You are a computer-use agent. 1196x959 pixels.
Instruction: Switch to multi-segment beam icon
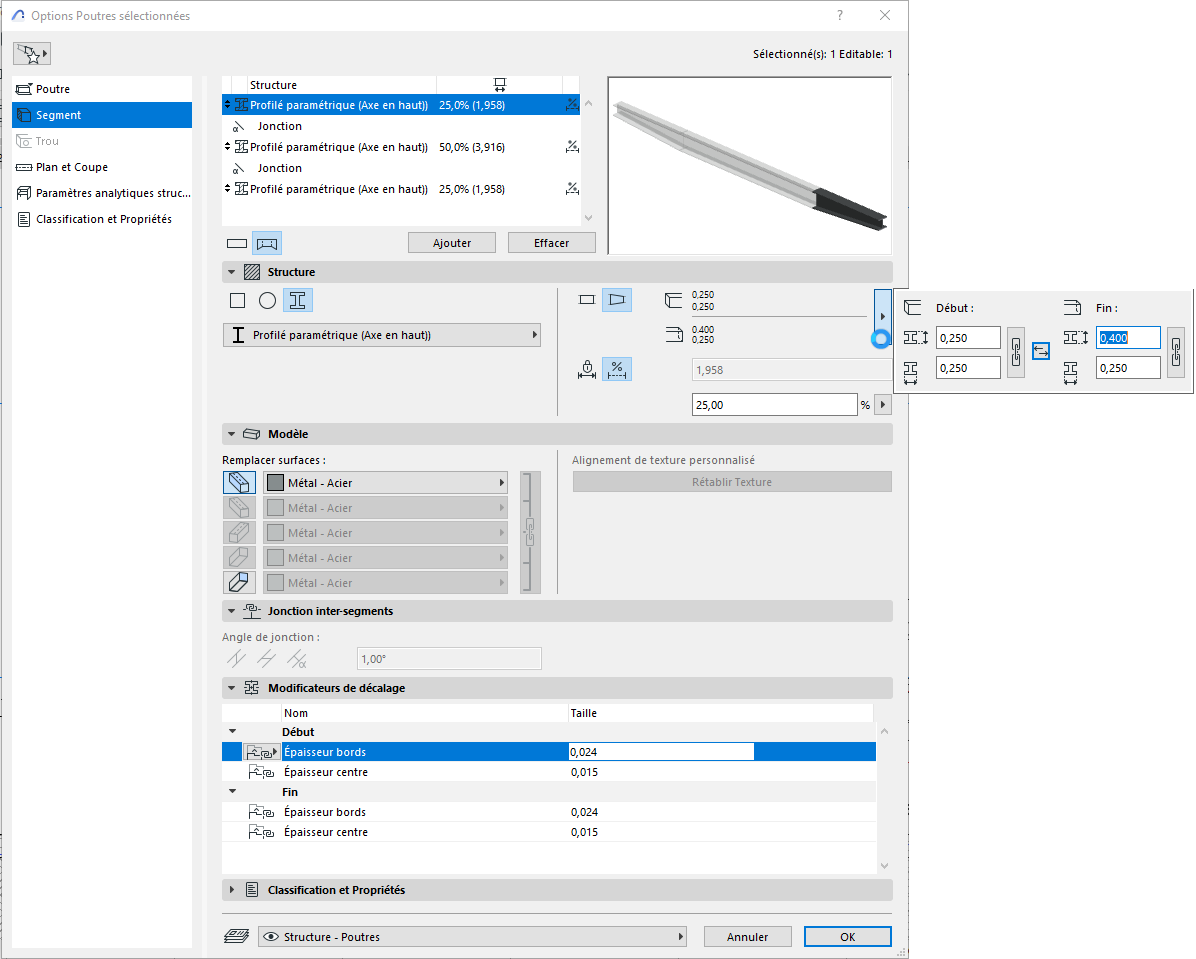(267, 243)
